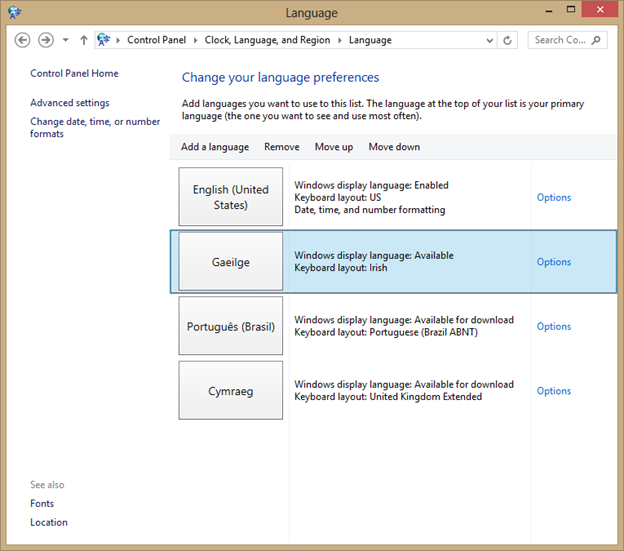This screenshot has width=624, height=551.
Task: Open Control Panel breadcrumb
Action: 156,40
